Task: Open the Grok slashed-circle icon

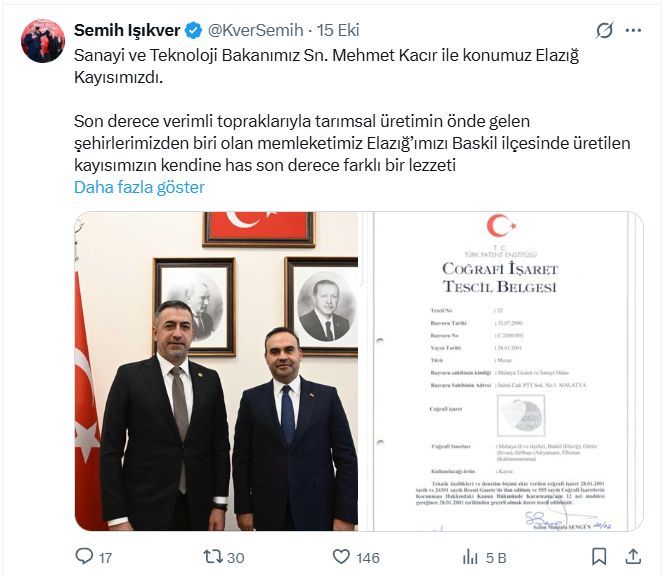Action: coord(604,30)
